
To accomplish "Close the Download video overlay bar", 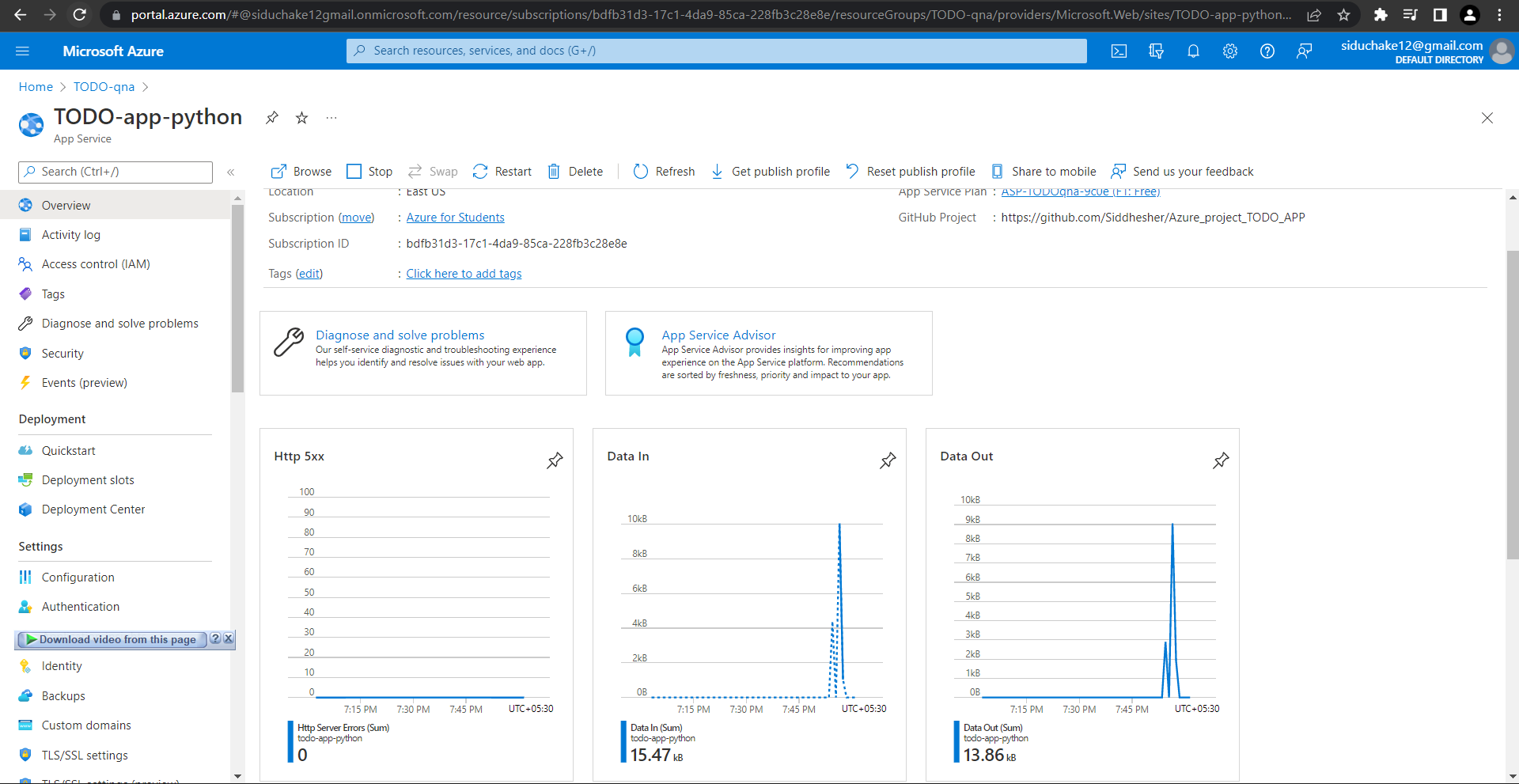I will 229,638.
